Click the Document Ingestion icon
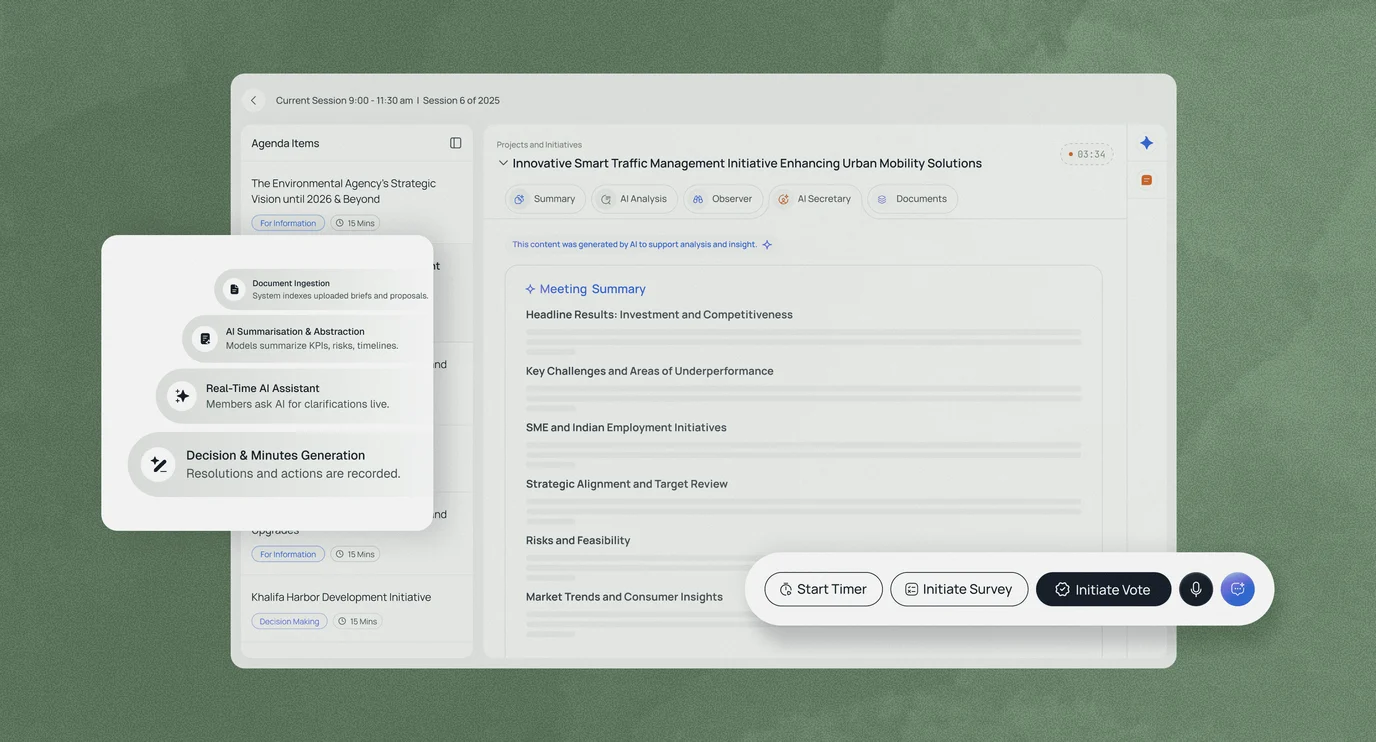The image size is (1376, 742). tap(234, 289)
